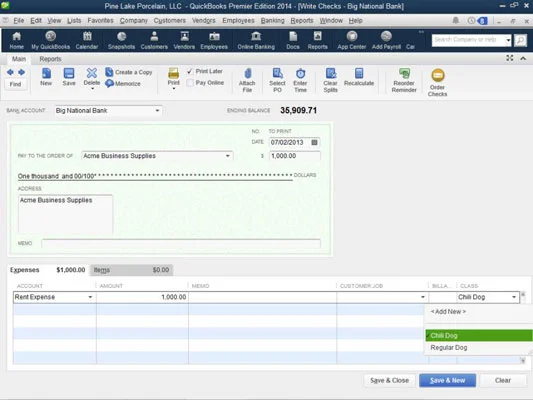Expand the Rent Expense account dropdown
Viewport: 533px width, 400px height.
pyautogui.click(x=90, y=297)
